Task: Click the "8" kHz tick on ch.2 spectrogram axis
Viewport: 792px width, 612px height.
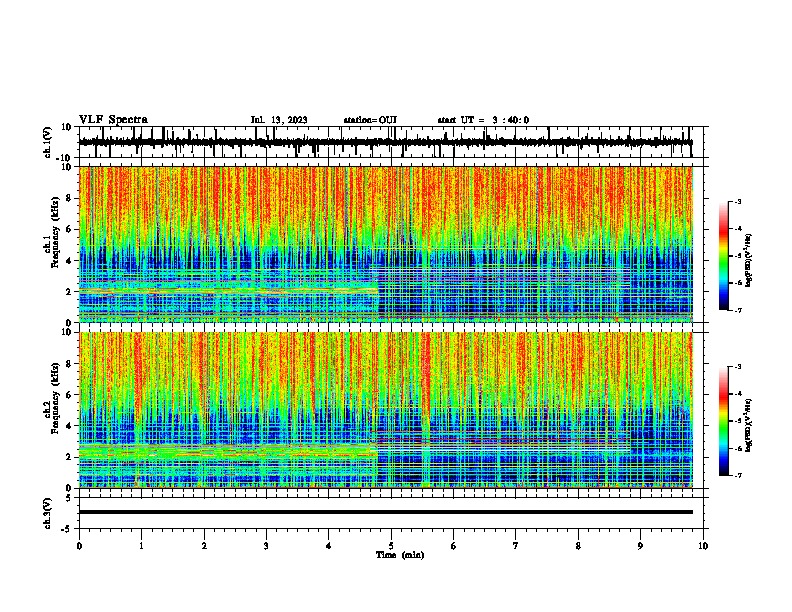Action: point(69,364)
